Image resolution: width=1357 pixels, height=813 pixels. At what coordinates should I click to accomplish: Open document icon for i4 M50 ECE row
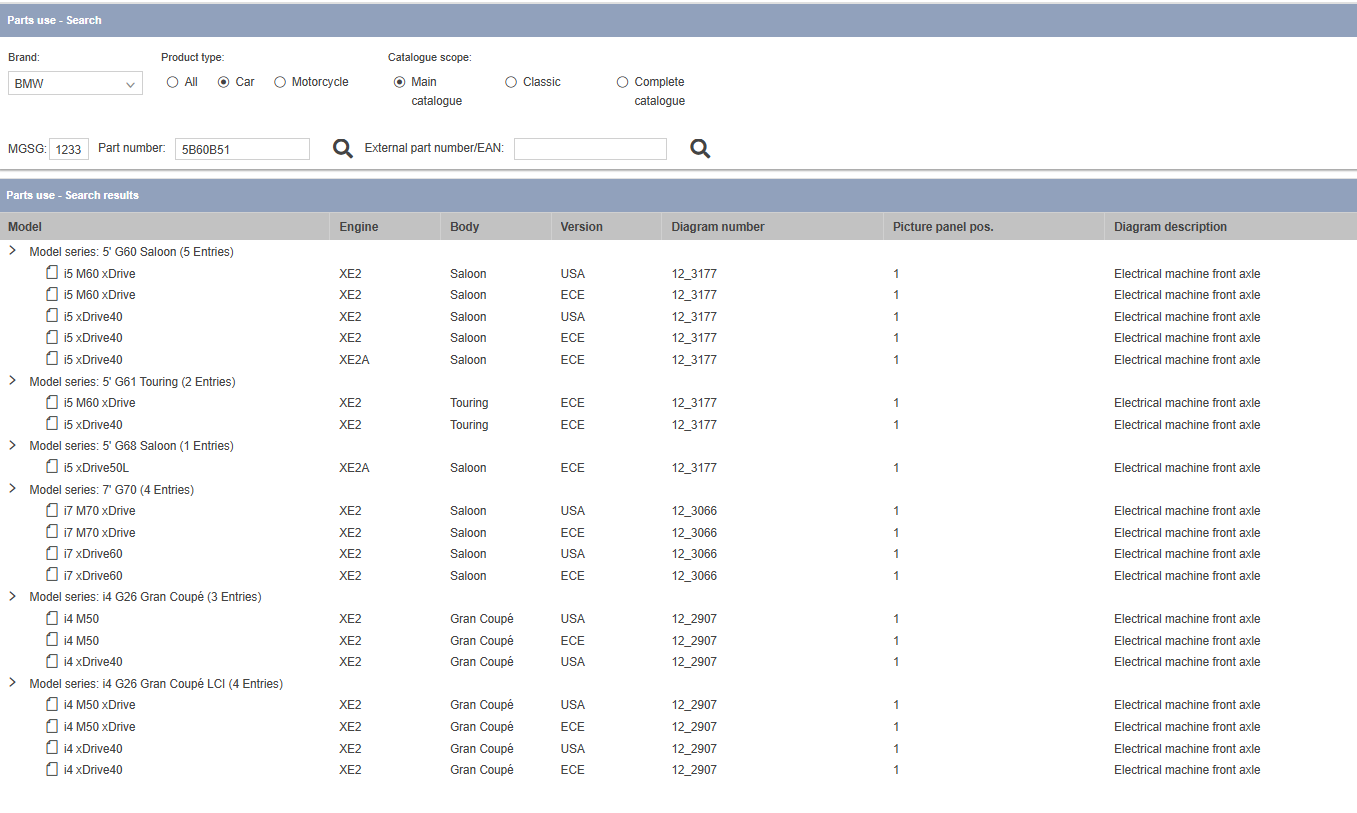point(52,640)
